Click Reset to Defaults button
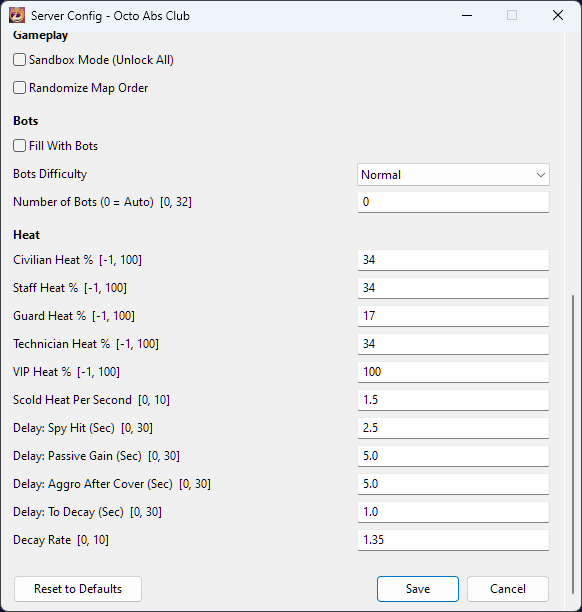582x612 pixels. click(78, 589)
